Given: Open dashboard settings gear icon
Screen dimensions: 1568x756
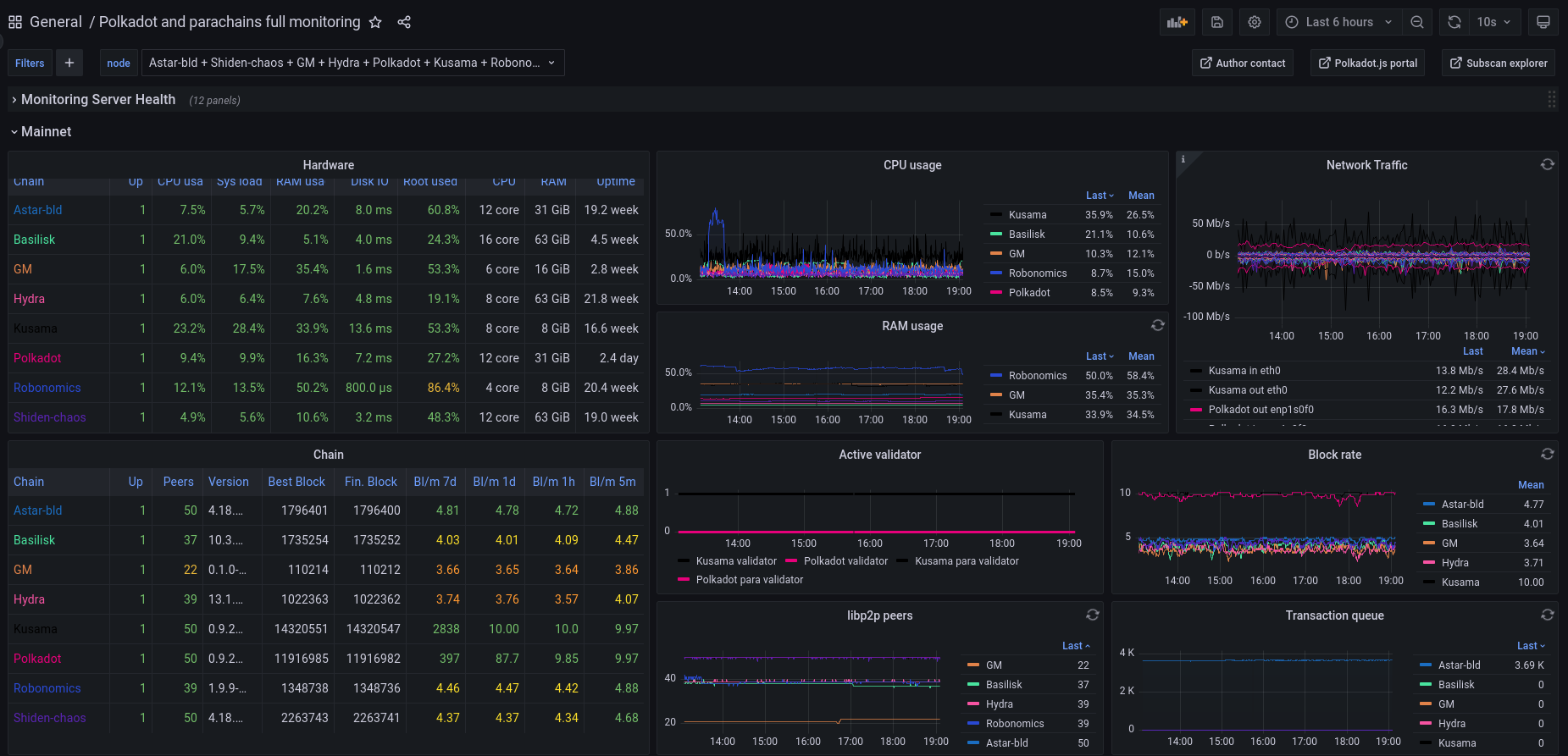Looking at the screenshot, I should click(1255, 22).
